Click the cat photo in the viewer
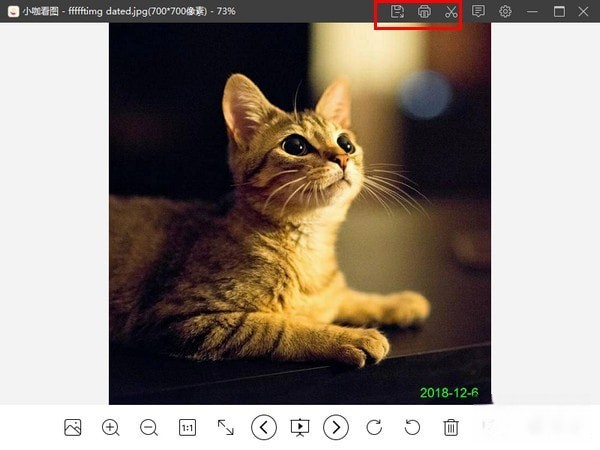 pos(300,214)
